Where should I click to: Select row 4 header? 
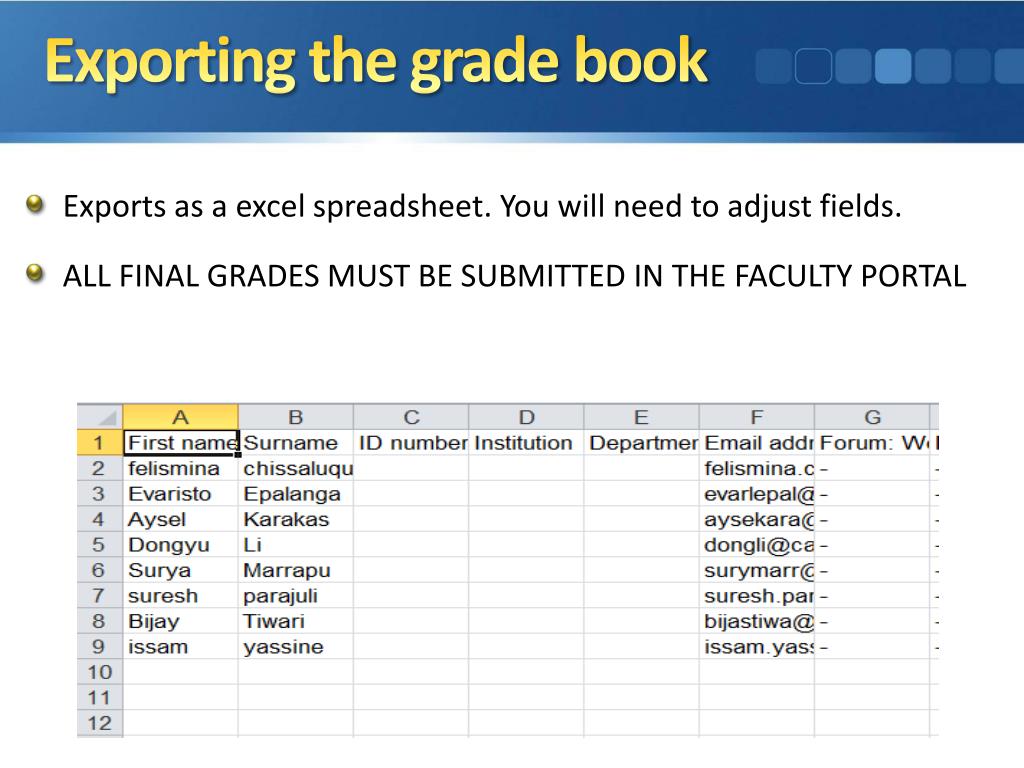coord(100,519)
